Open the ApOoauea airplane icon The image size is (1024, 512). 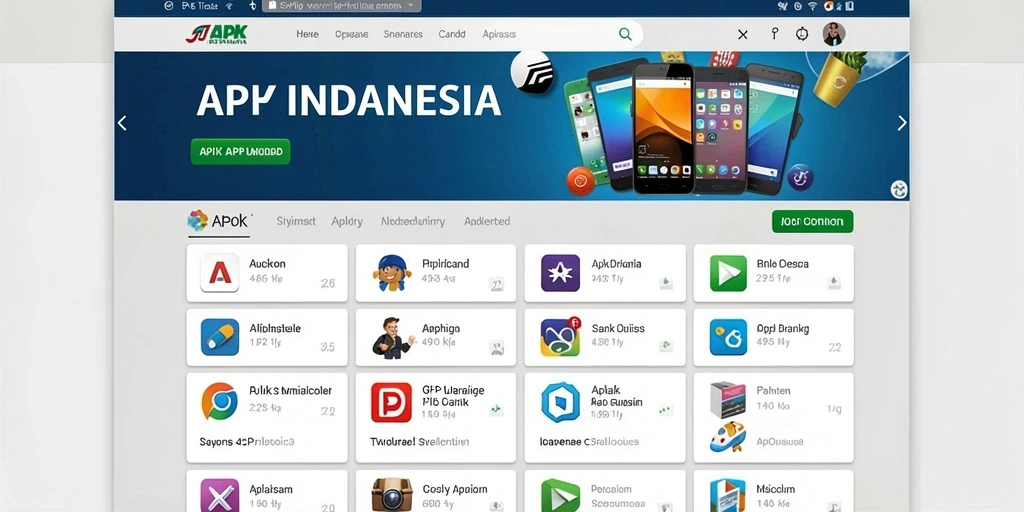point(728,438)
